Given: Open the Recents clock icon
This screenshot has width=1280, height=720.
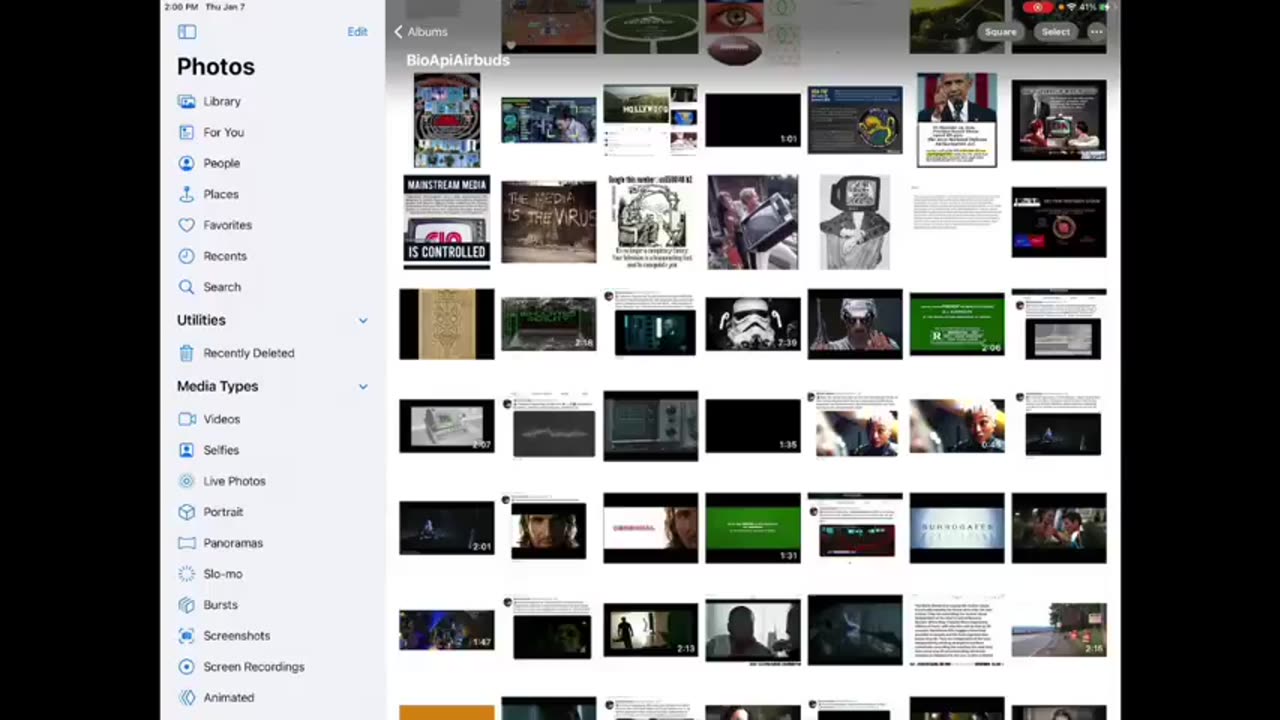Looking at the screenshot, I should point(186,256).
